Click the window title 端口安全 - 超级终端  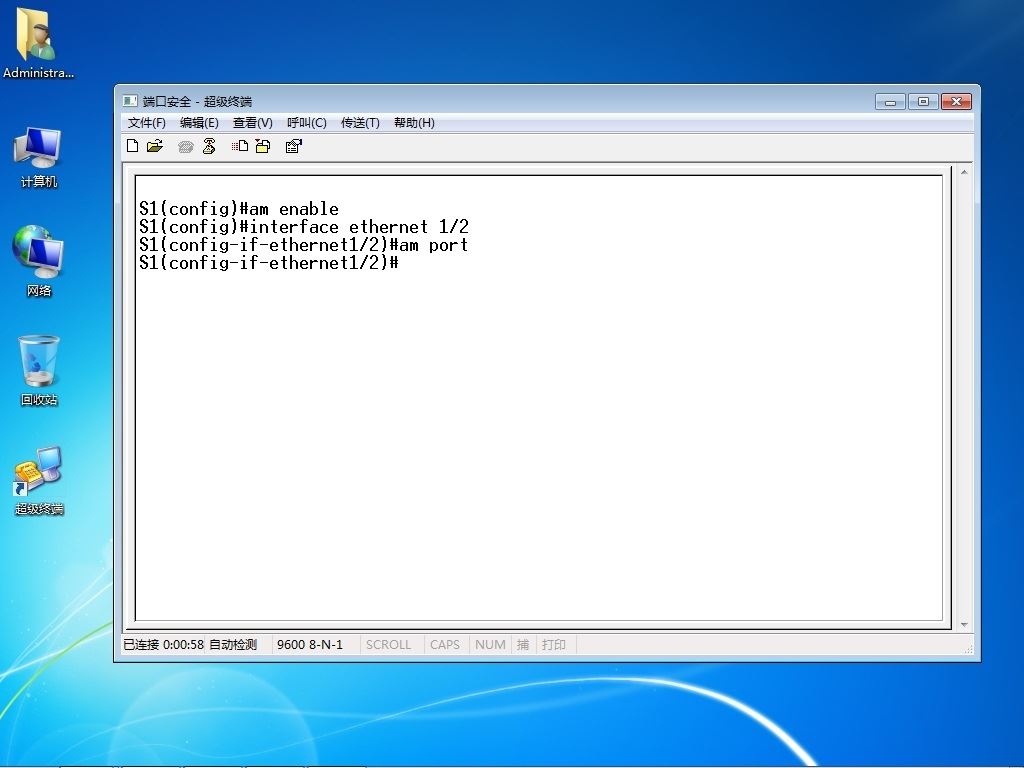click(x=197, y=101)
